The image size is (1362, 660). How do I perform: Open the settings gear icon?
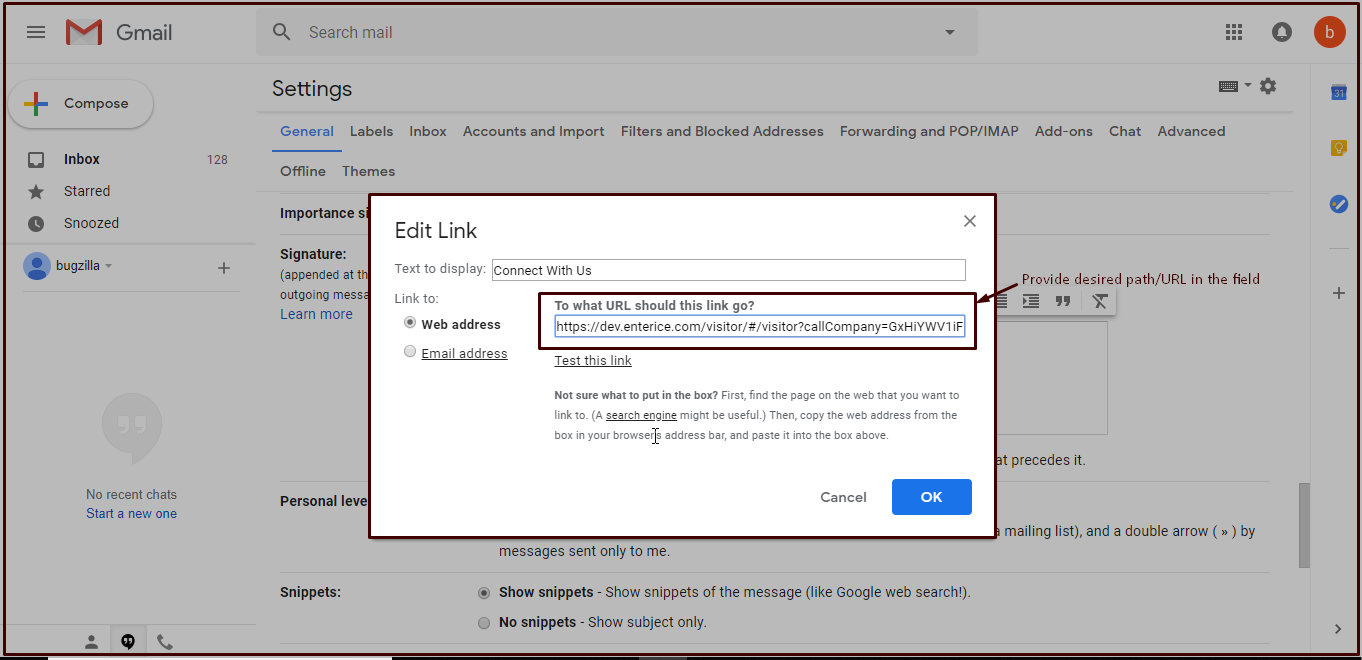tap(1268, 86)
